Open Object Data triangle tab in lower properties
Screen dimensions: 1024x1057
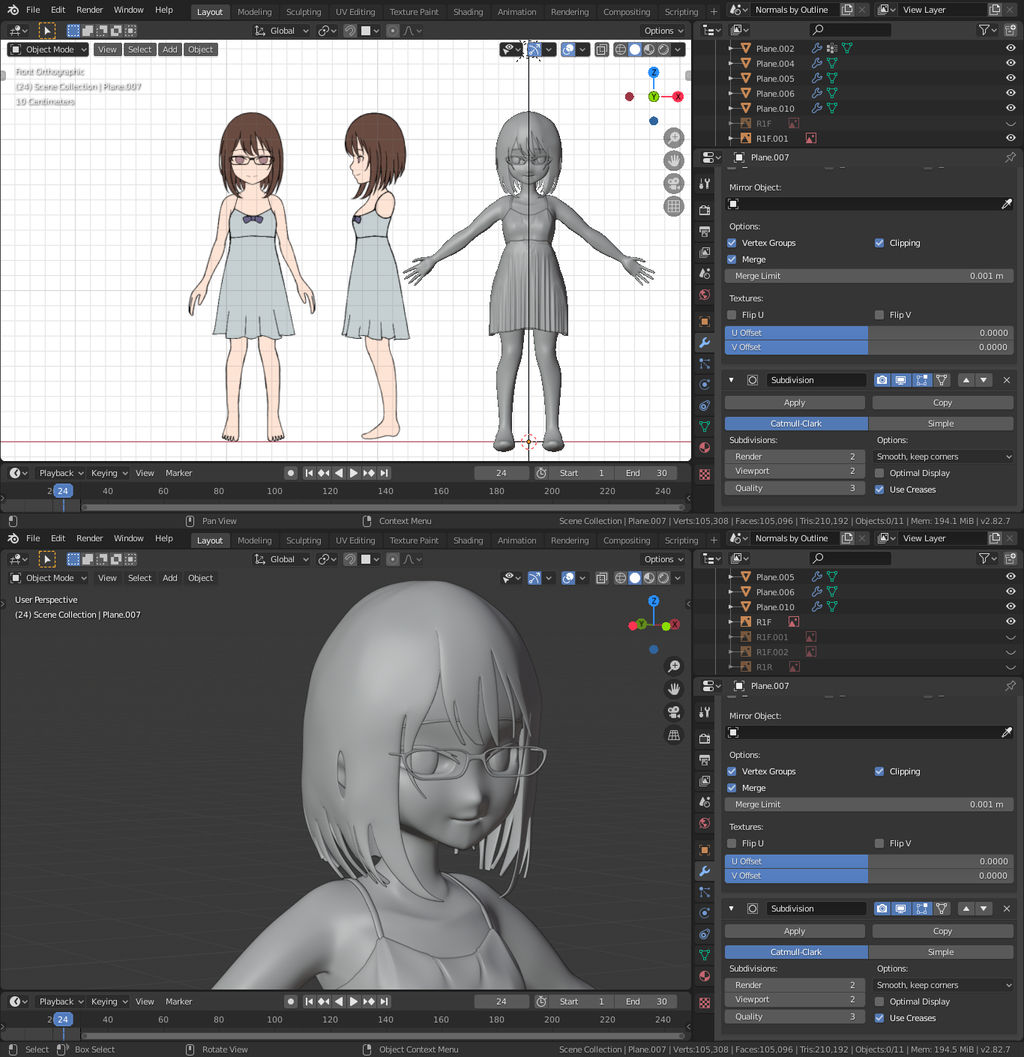[705, 954]
